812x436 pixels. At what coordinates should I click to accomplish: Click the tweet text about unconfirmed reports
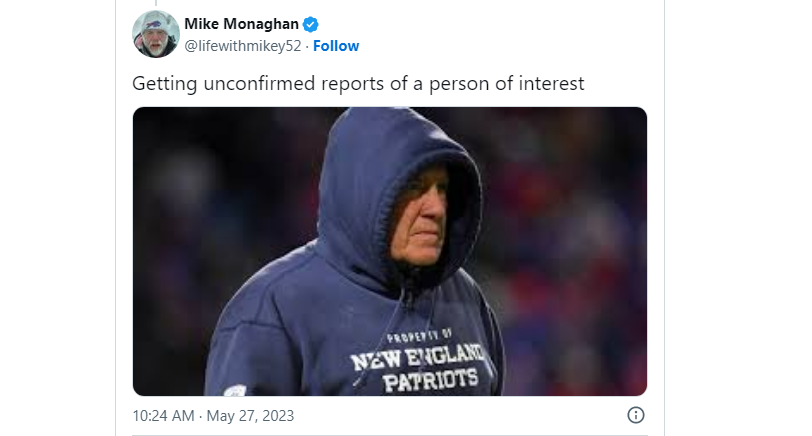358,83
